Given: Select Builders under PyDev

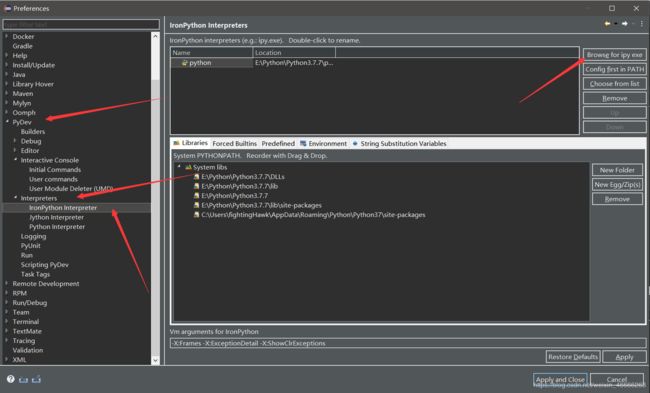Looking at the screenshot, I should click(x=33, y=131).
